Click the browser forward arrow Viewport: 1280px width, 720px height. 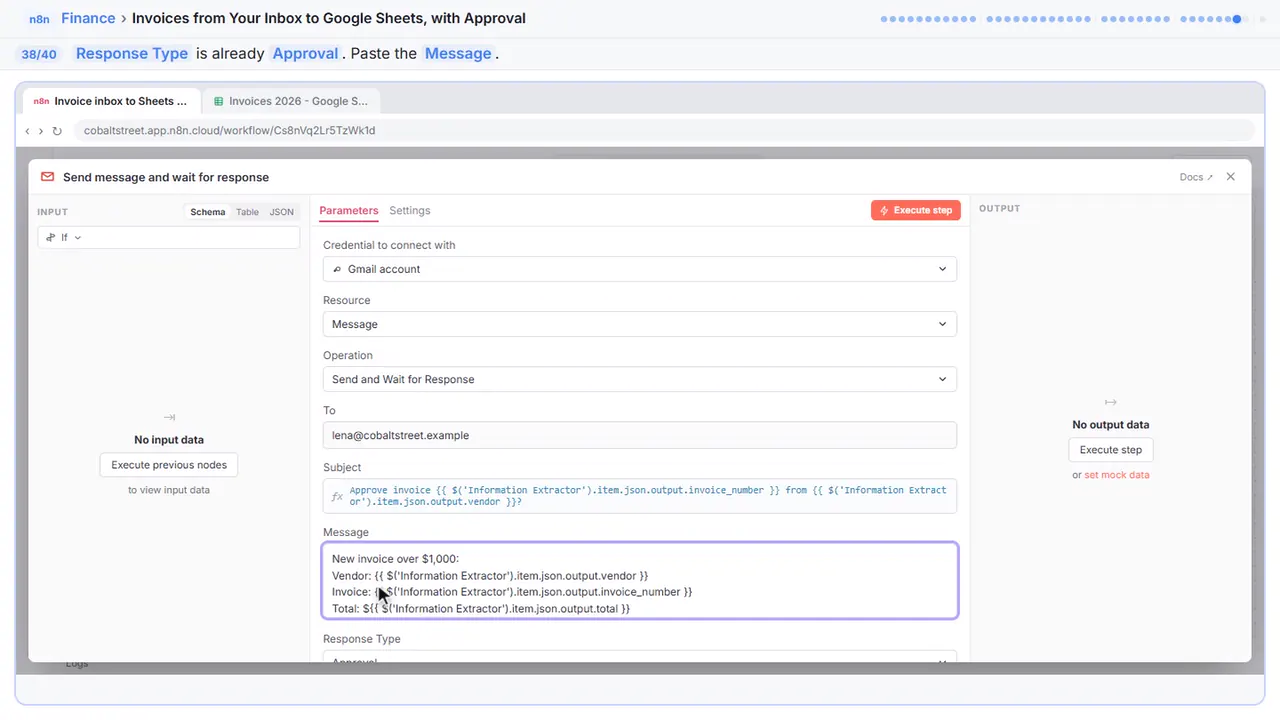pyautogui.click(x=41, y=130)
